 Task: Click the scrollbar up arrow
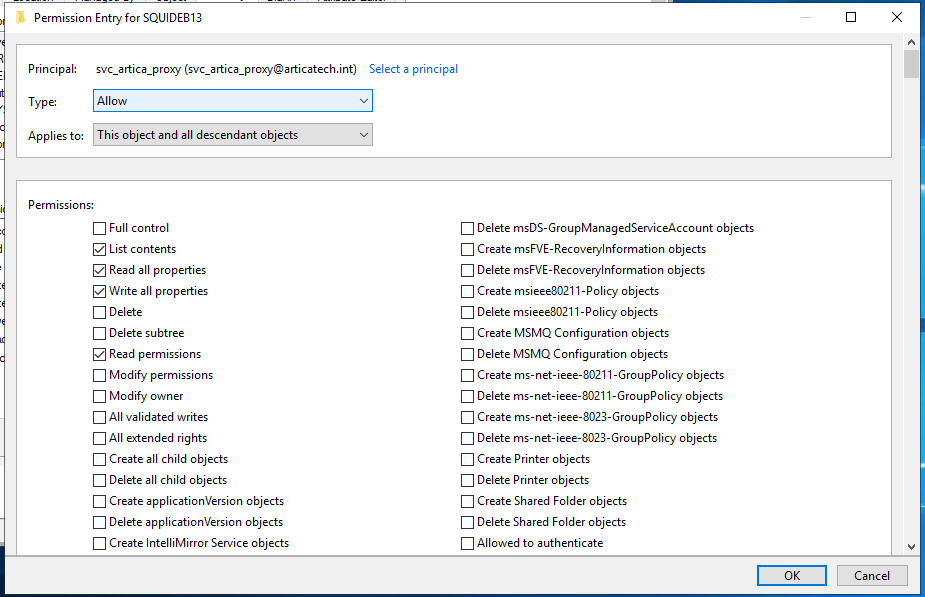click(910, 43)
